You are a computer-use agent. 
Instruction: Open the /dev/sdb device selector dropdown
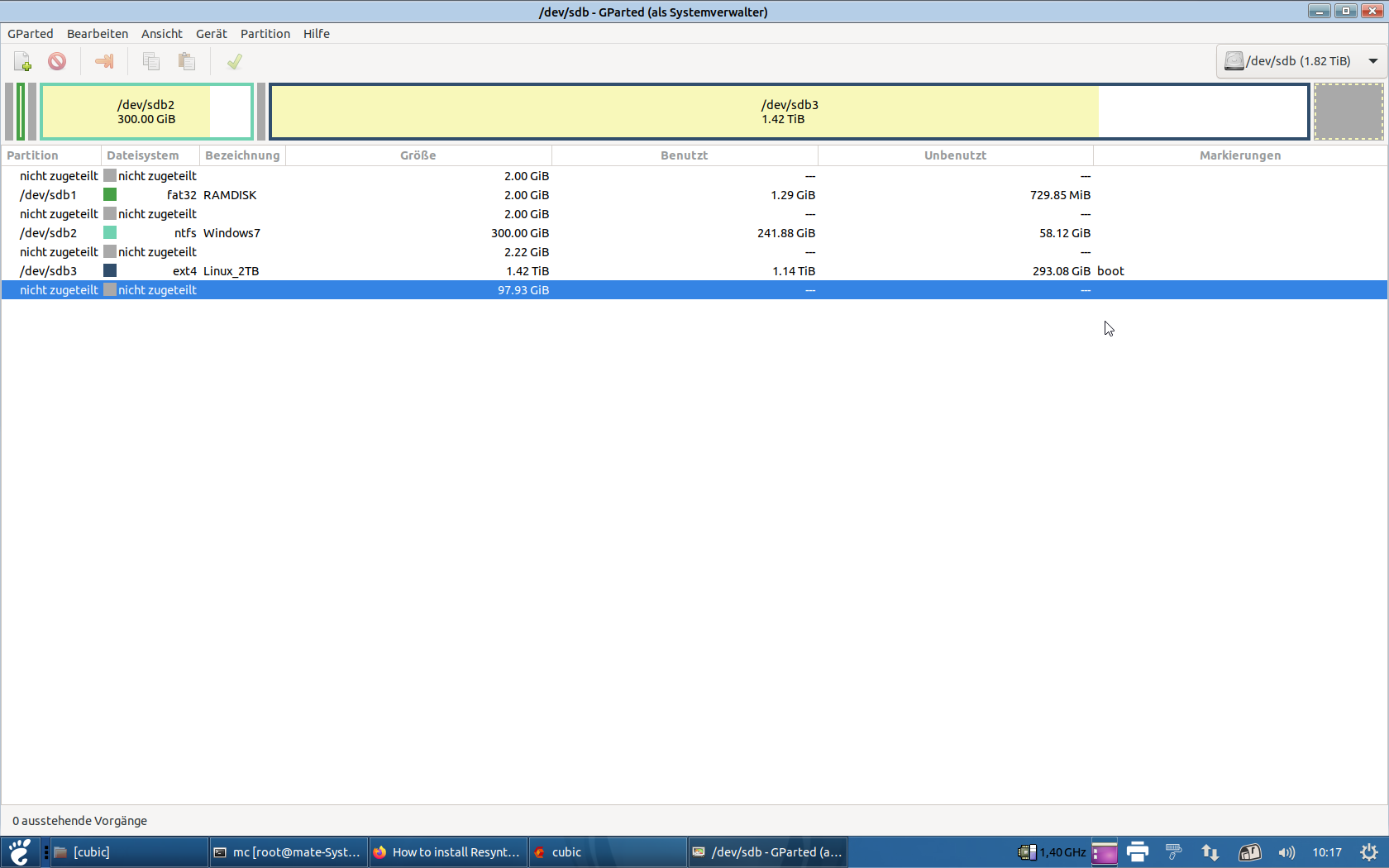[x=1301, y=61]
